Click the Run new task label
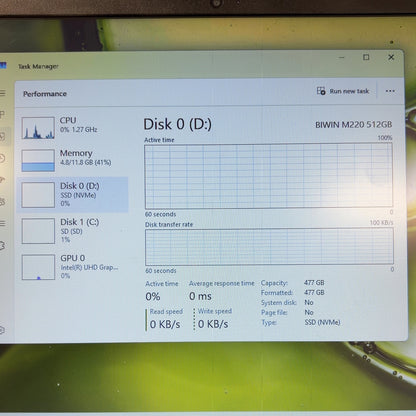This screenshot has height=416, width=416. coord(349,91)
